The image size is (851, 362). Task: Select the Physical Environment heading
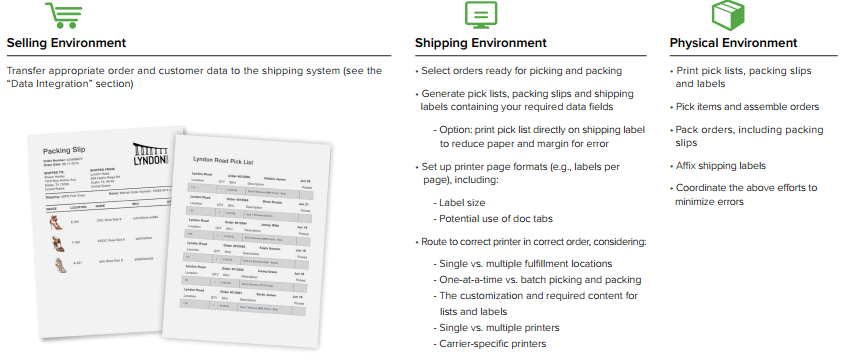[x=733, y=43]
